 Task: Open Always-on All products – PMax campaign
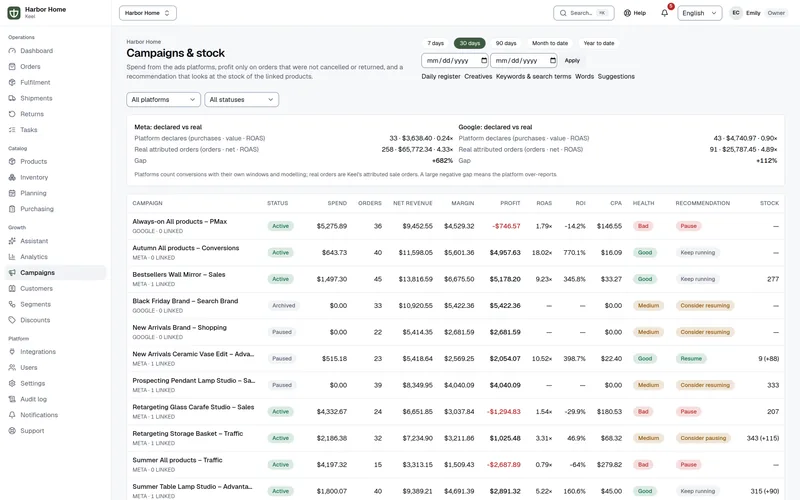click(x=180, y=221)
